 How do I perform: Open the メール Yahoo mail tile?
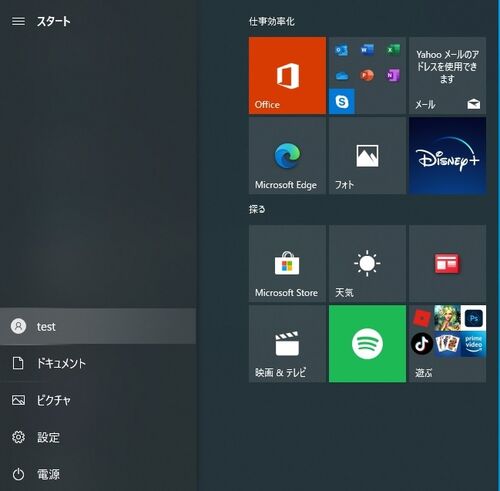tap(447, 76)
